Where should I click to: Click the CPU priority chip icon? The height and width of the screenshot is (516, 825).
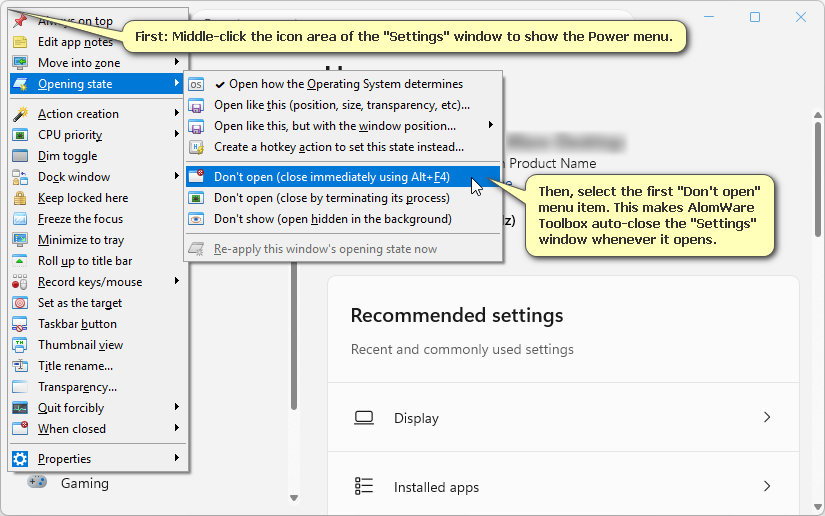[x=20, y=135]
